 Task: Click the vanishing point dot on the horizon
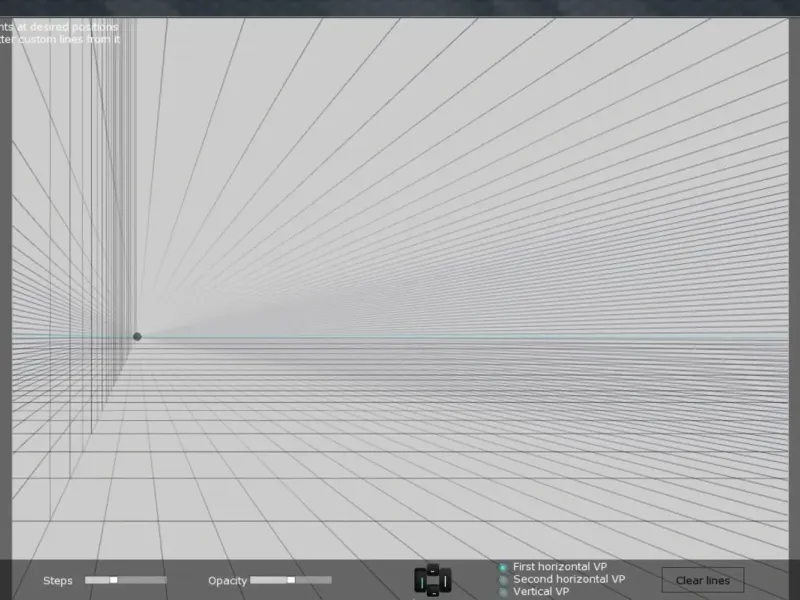(137, 336)
